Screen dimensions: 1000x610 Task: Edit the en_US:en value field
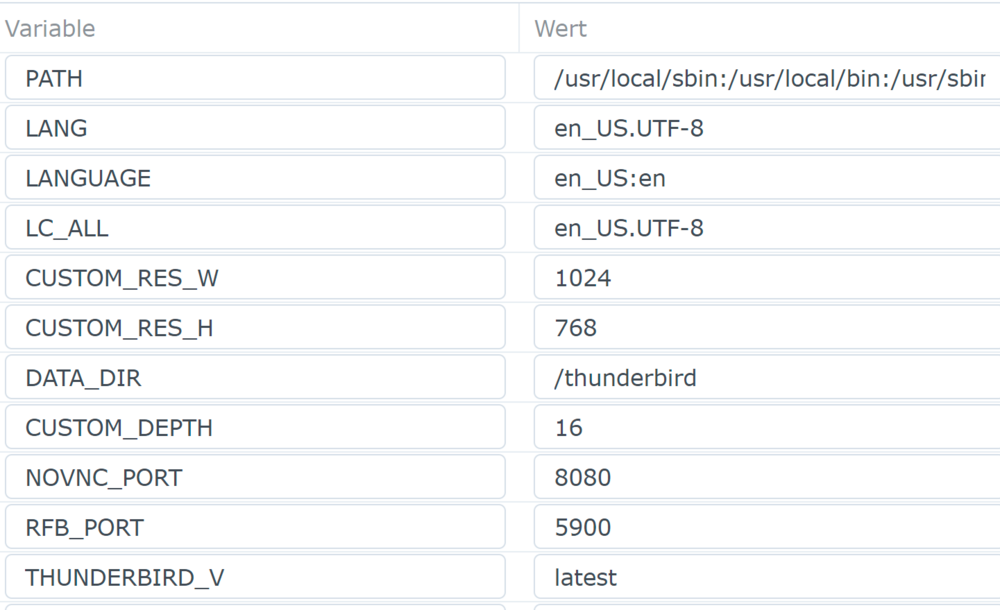click(x=767, y=177)
